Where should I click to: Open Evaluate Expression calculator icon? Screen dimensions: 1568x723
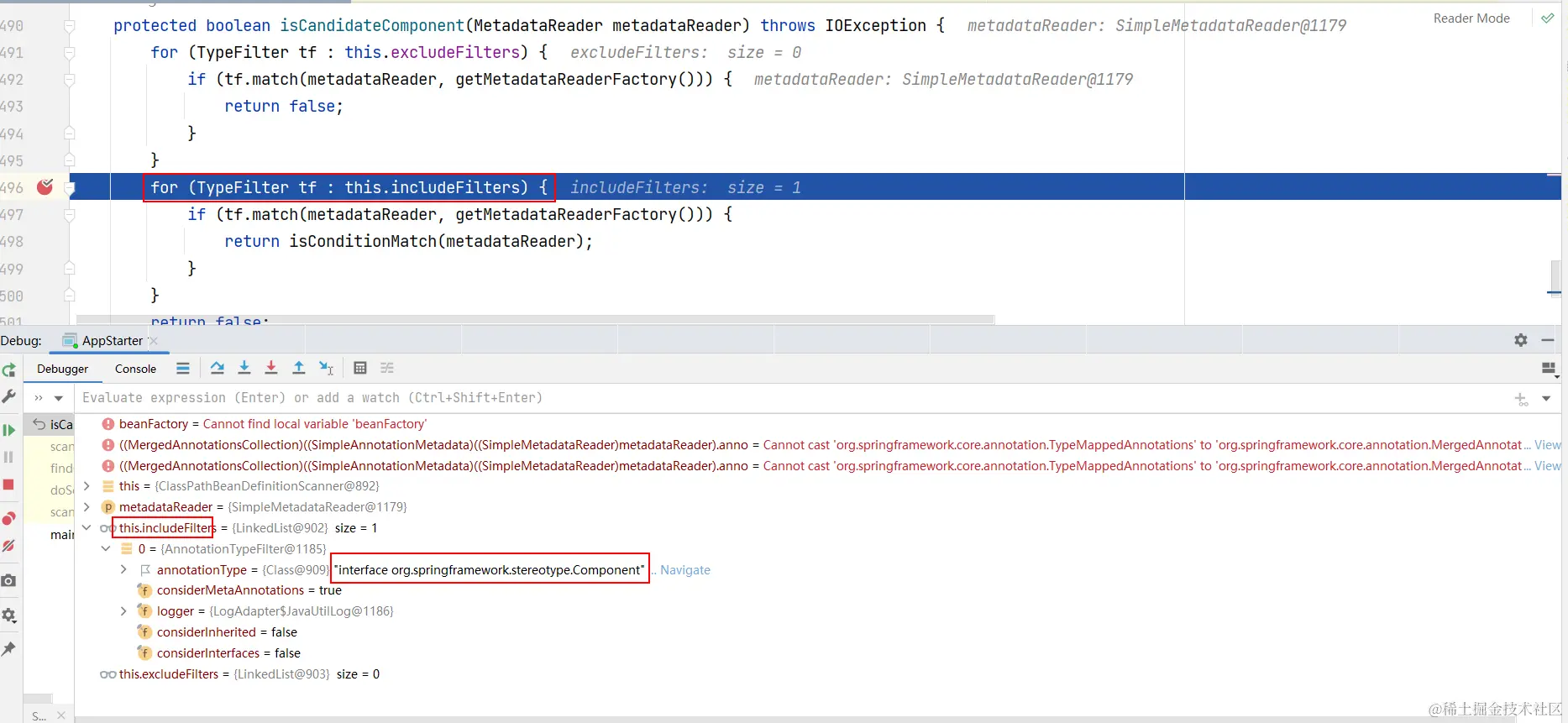click(360, 368)
